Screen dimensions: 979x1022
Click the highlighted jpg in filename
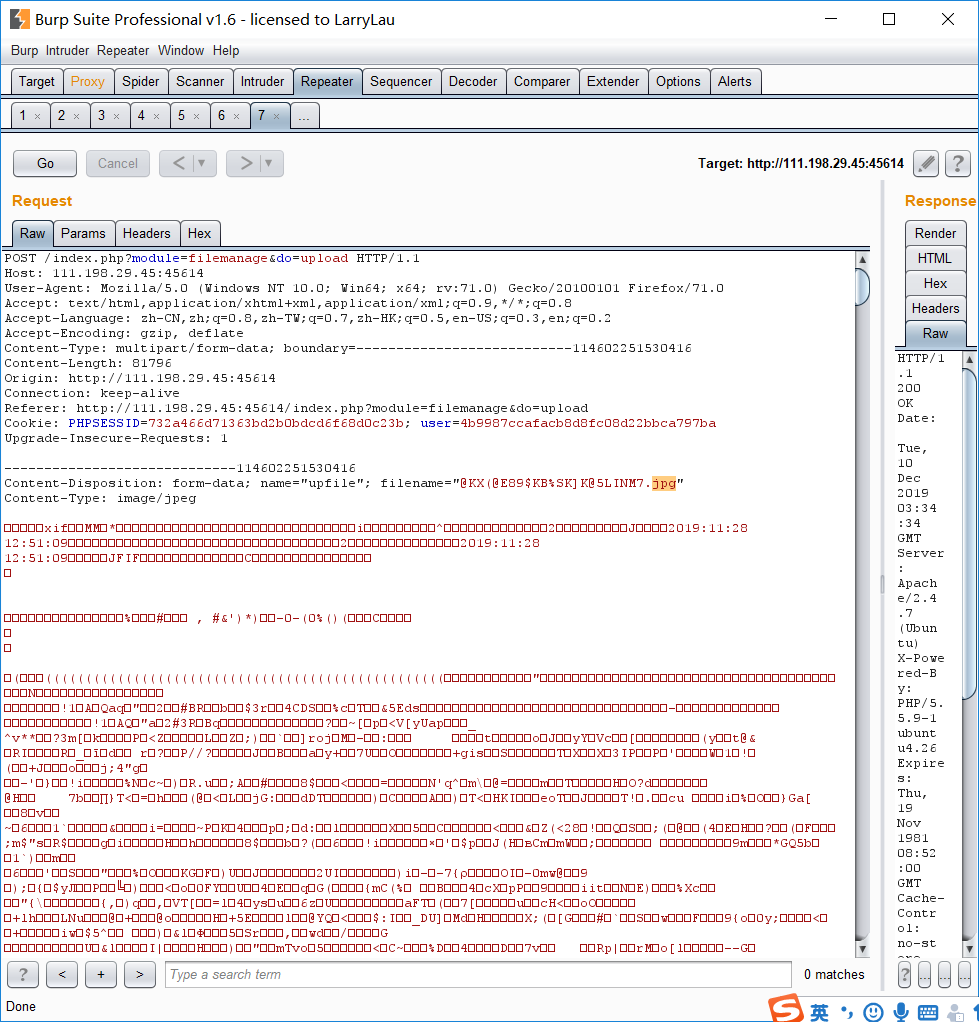pos(664,483)
